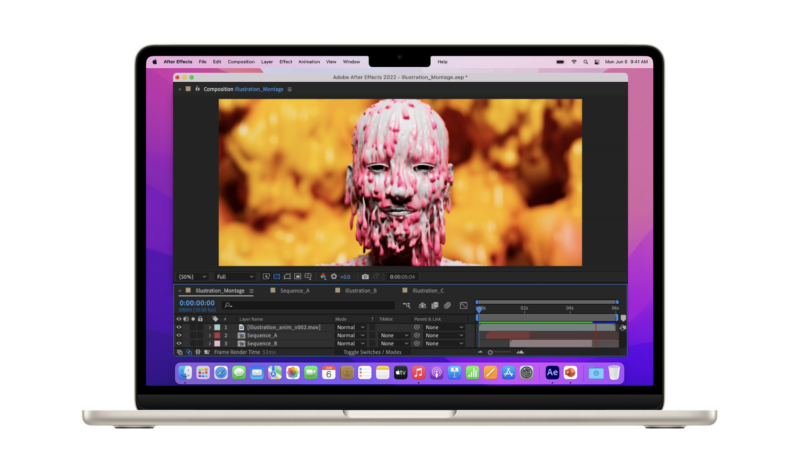This screenshot has height=467, width=800.
Task: Open the Layer menu in menu bar
Action: point(267,62)
